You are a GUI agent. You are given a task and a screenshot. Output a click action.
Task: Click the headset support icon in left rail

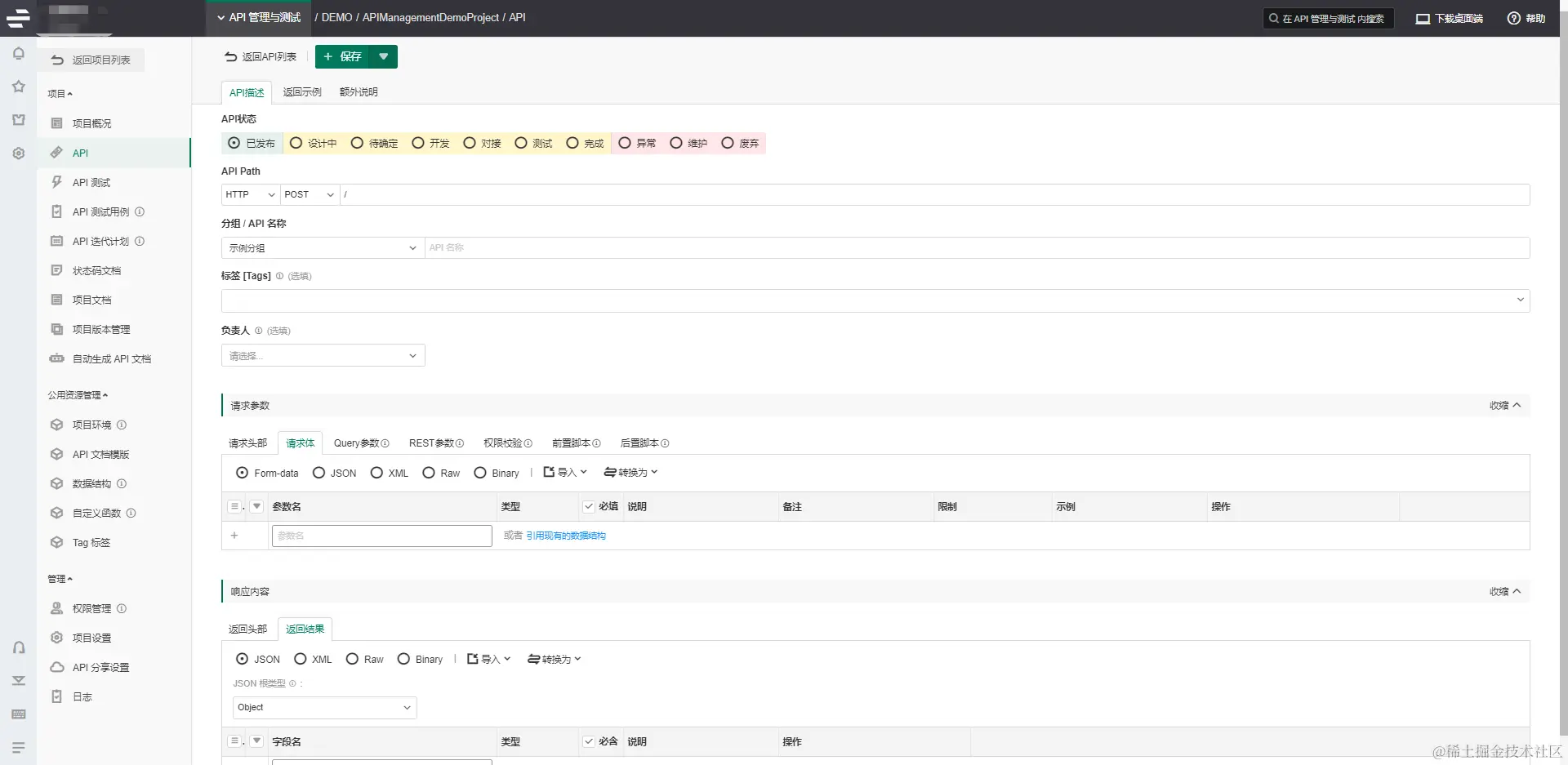[18, 647]
